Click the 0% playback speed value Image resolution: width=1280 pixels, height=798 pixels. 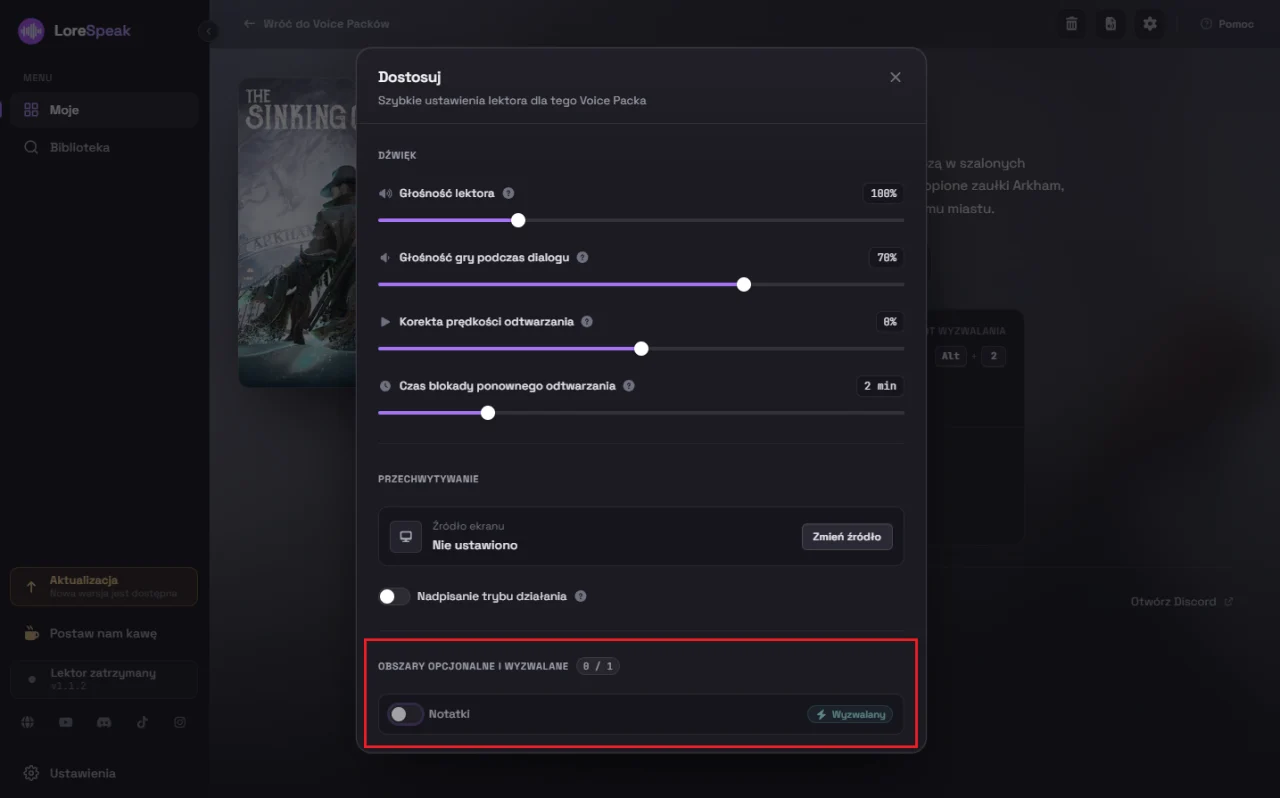(890, 322)
